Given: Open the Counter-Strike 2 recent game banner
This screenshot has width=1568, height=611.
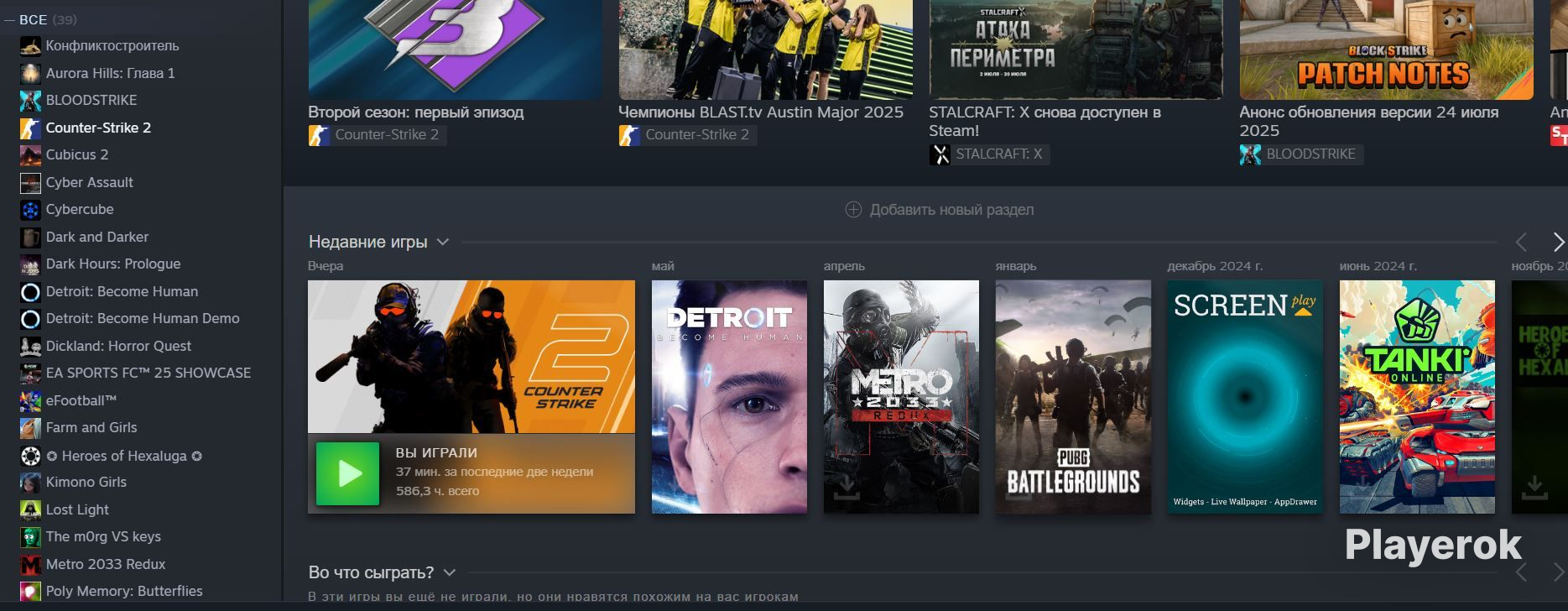Looking at the screenshot, I should point(471,357).
